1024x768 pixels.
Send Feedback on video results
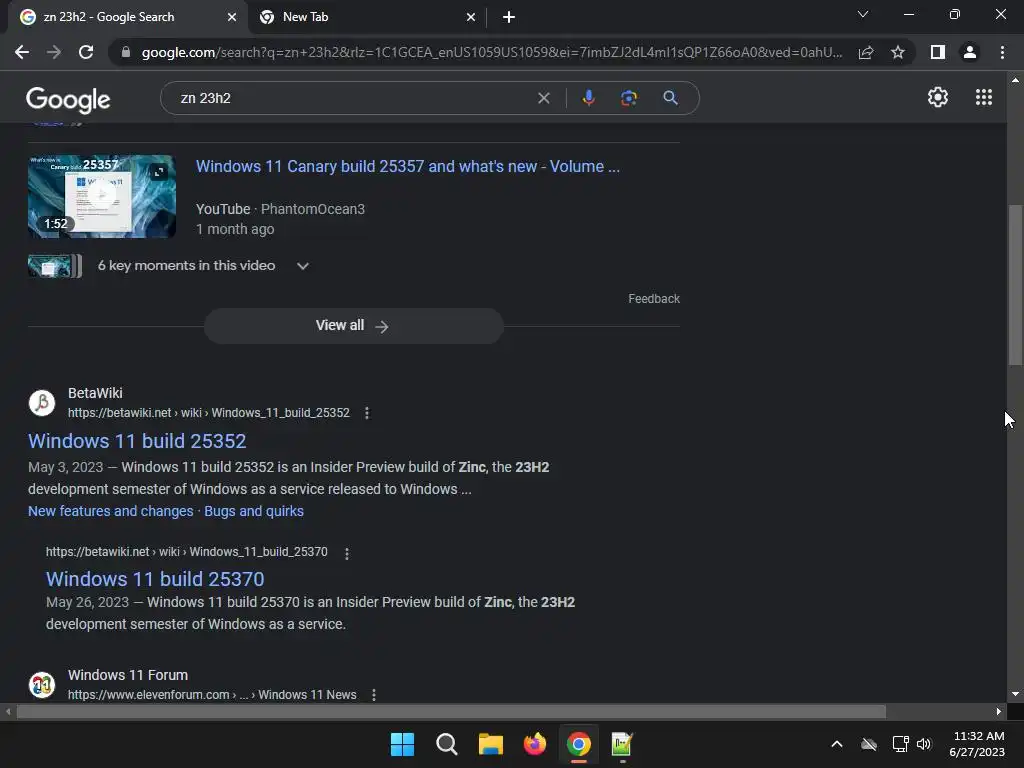654,298
